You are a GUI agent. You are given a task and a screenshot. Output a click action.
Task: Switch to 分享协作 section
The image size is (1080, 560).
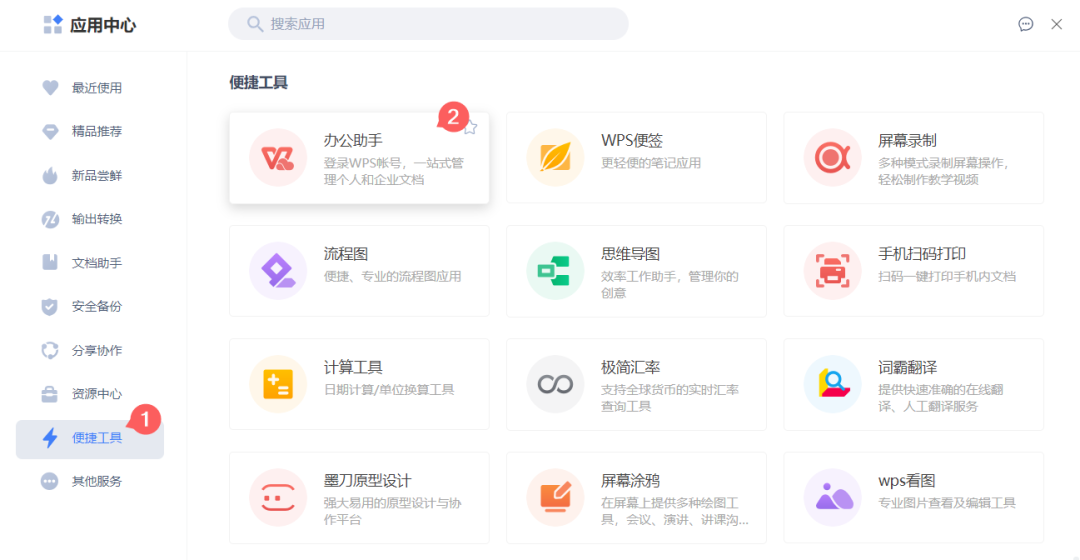[90, 350]
